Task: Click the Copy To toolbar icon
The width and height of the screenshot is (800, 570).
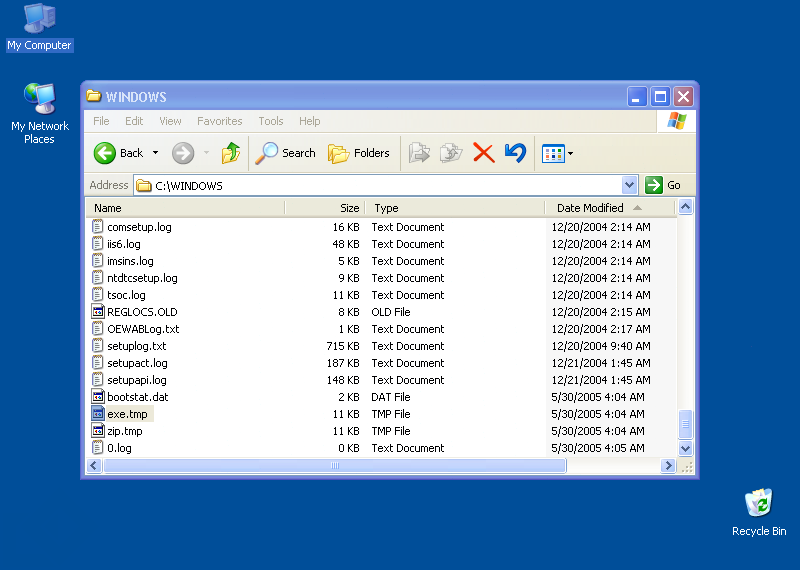Action: [451, 153]
